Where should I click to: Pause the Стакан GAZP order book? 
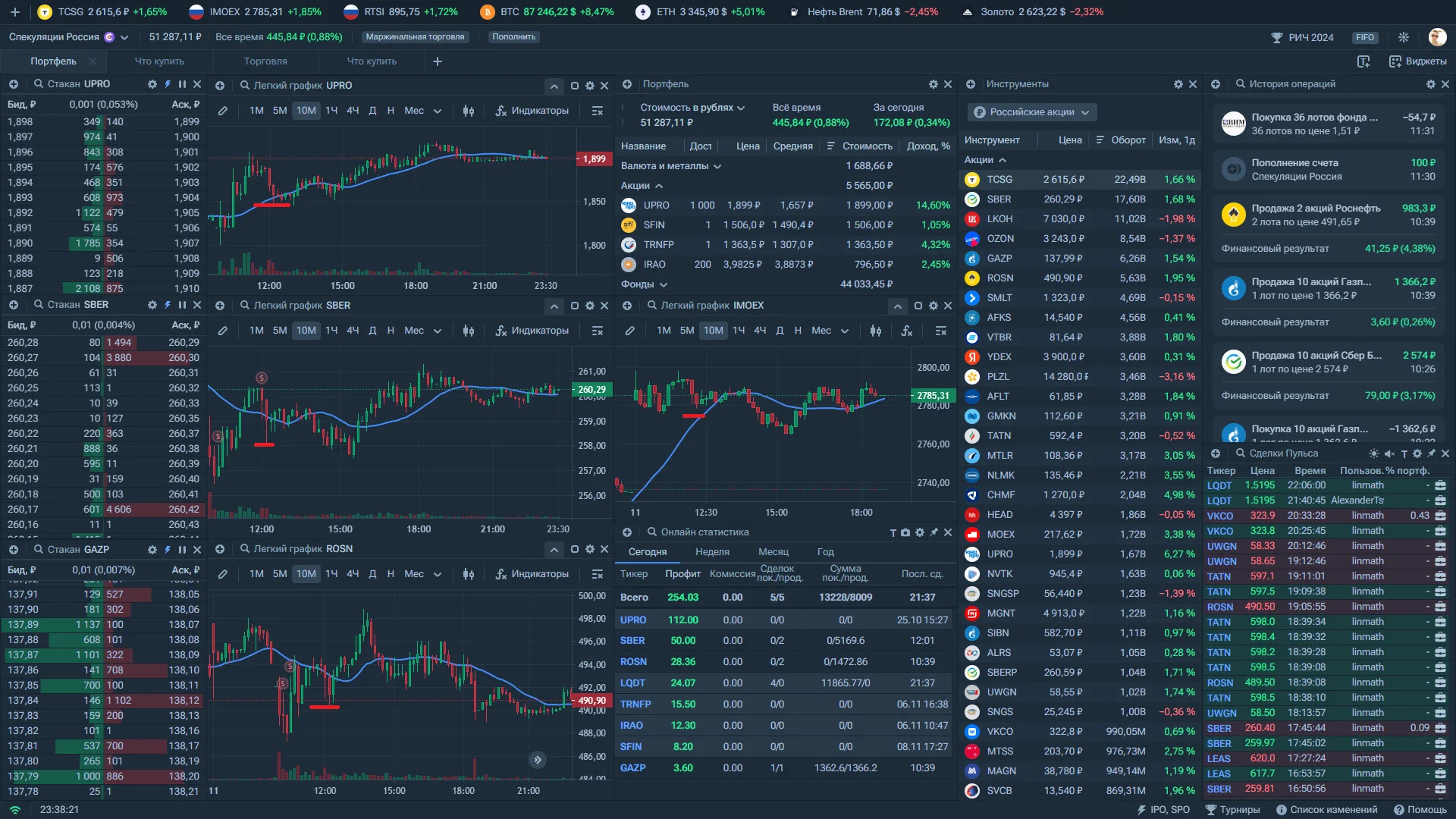tap(182, 550)
